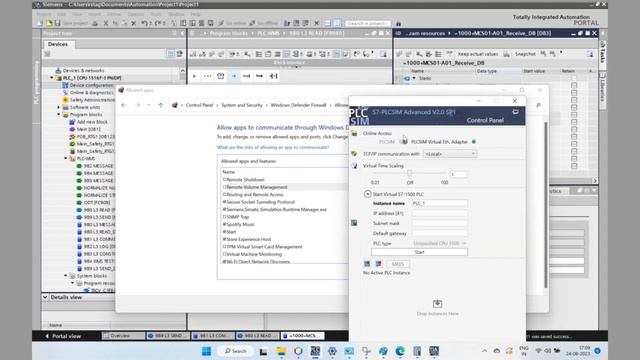Click the second PLC stop icon beside MRES
This screenshot has width=640, height=360.
click(x=378, y=264)
